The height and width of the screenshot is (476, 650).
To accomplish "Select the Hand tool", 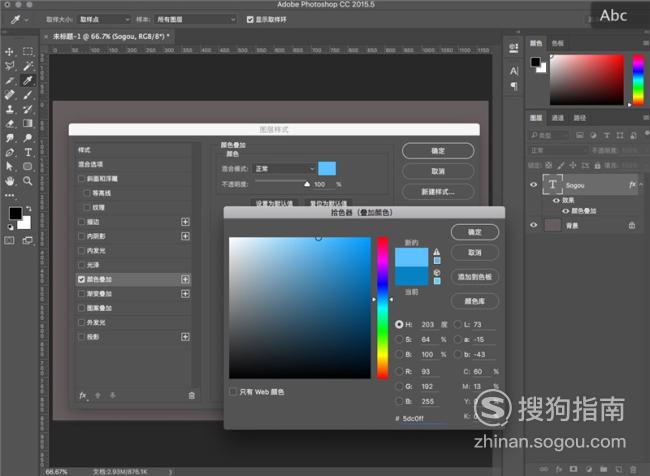I will (x=10, y=181).
